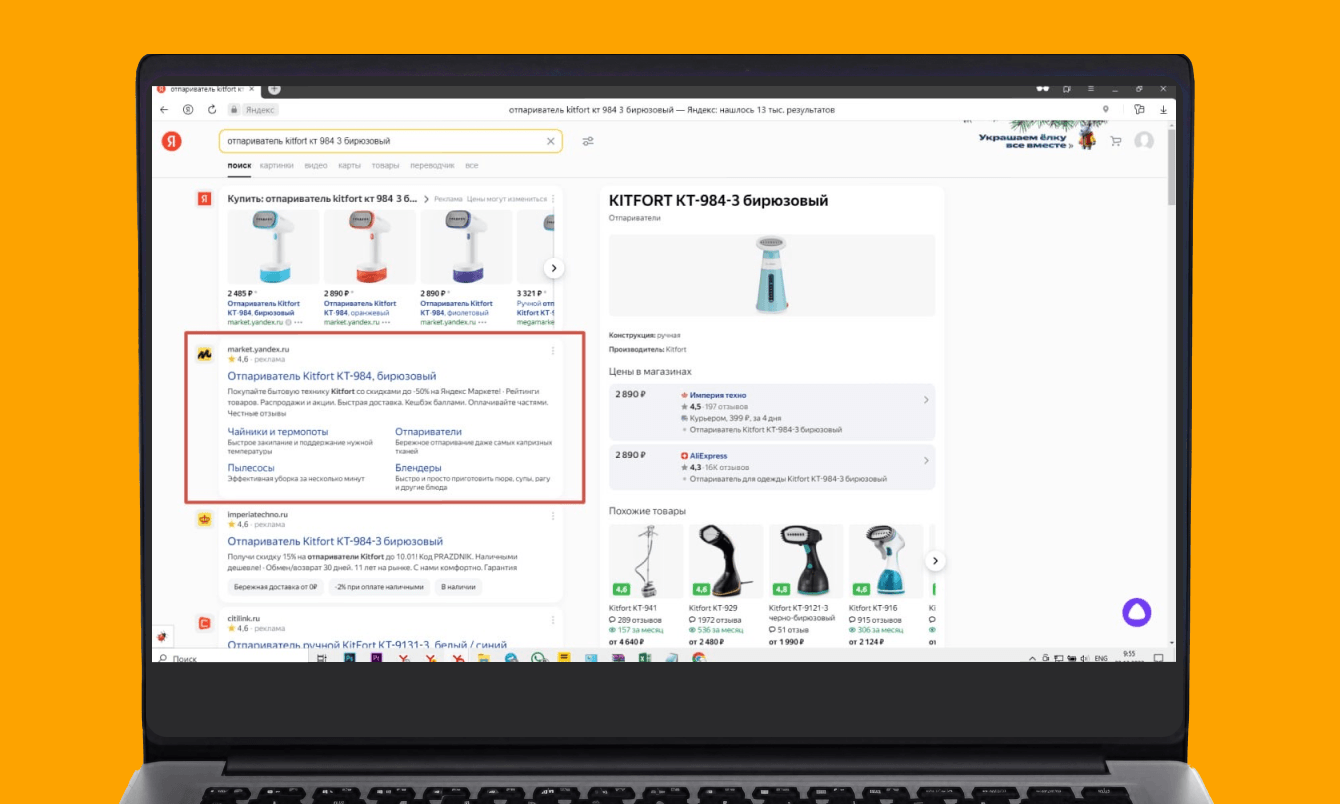Open the Yandex shopping cart icon

click(1116, 141)
